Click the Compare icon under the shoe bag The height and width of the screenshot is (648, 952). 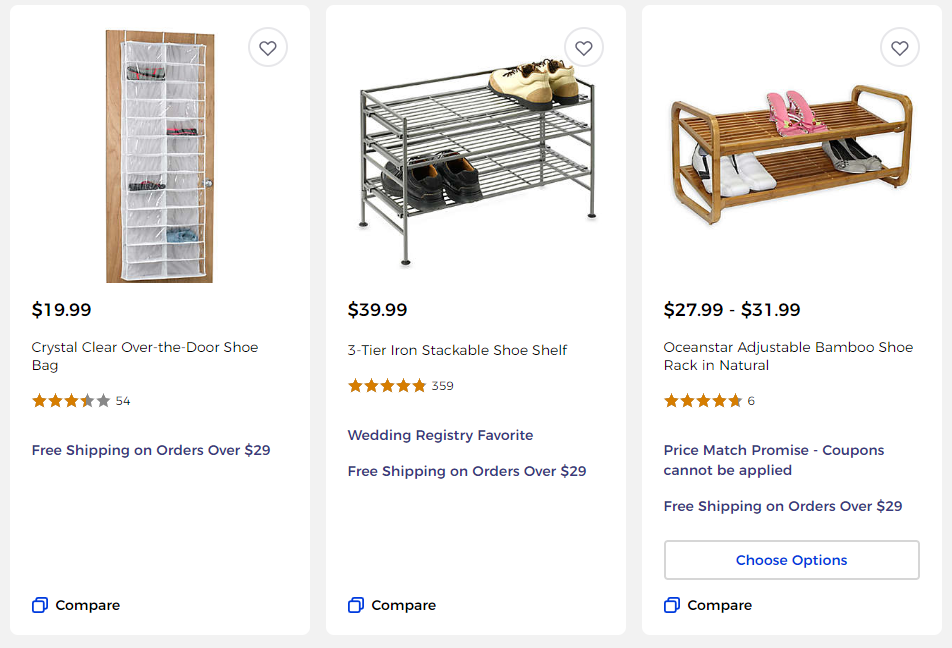[39, 605]
